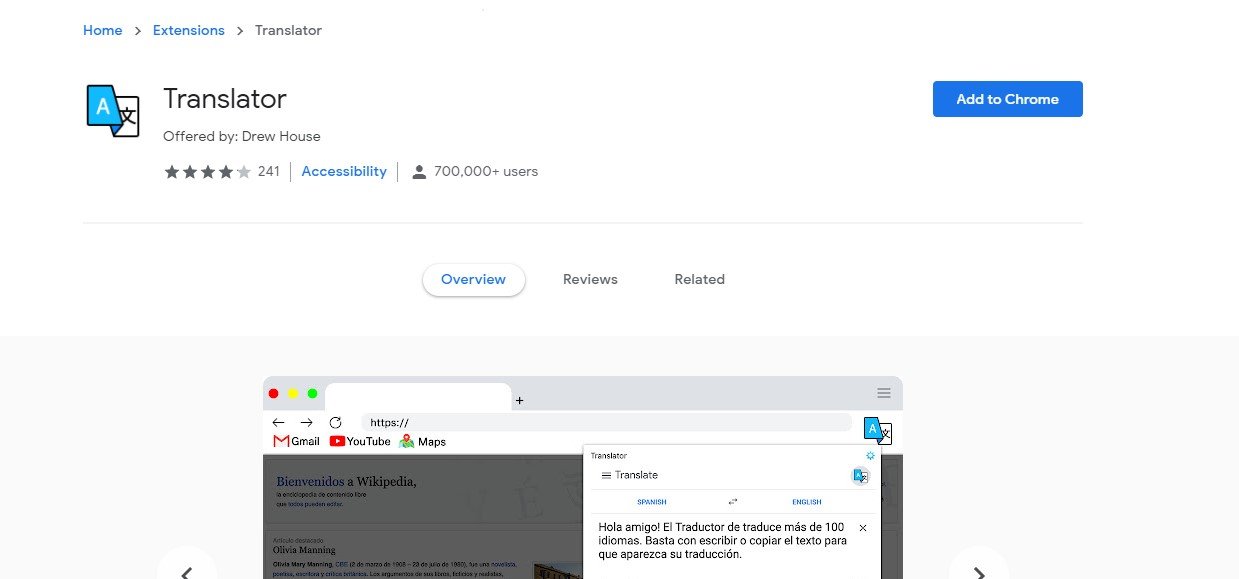Click the 'Hola amigo!' translation text box

[723, 540]
